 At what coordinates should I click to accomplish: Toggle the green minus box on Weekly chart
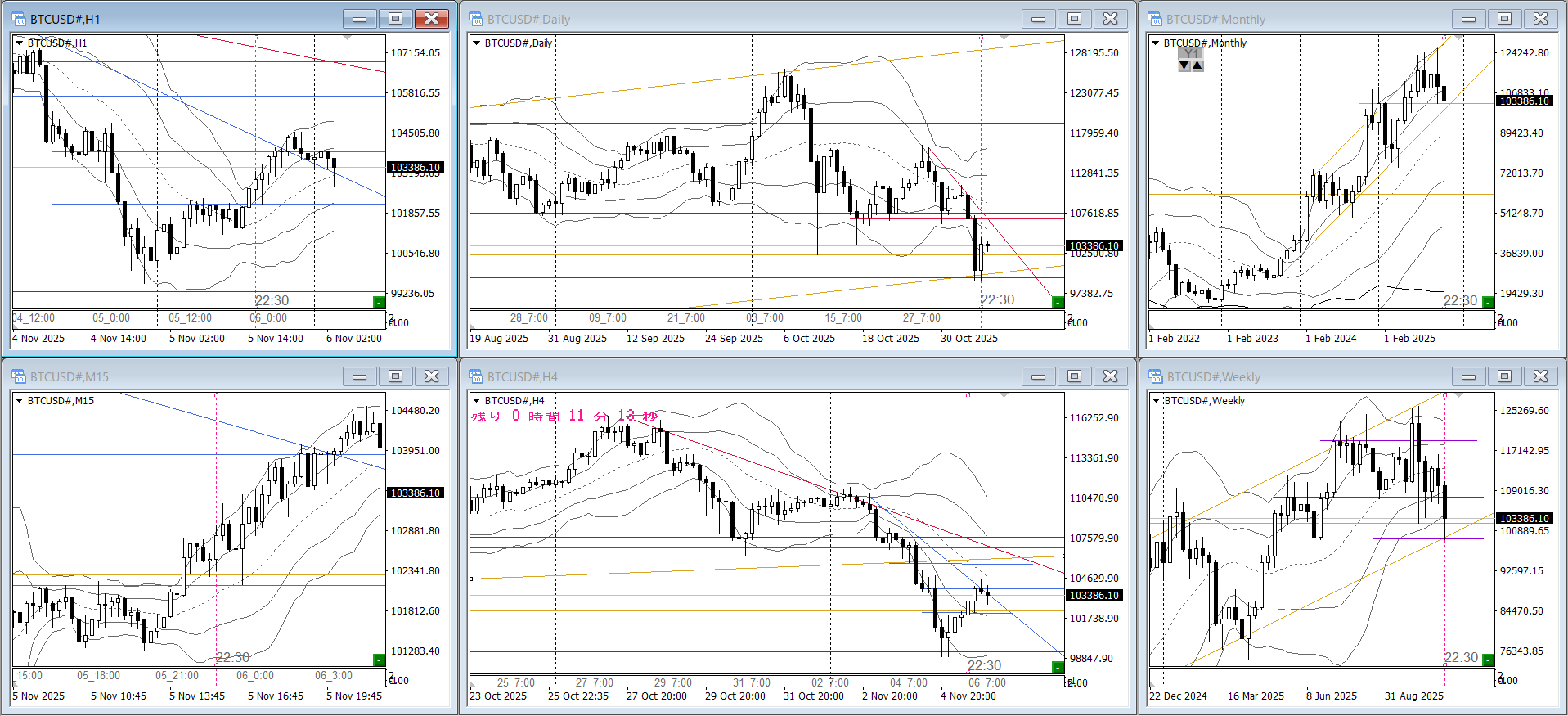tap(1489, 660)
